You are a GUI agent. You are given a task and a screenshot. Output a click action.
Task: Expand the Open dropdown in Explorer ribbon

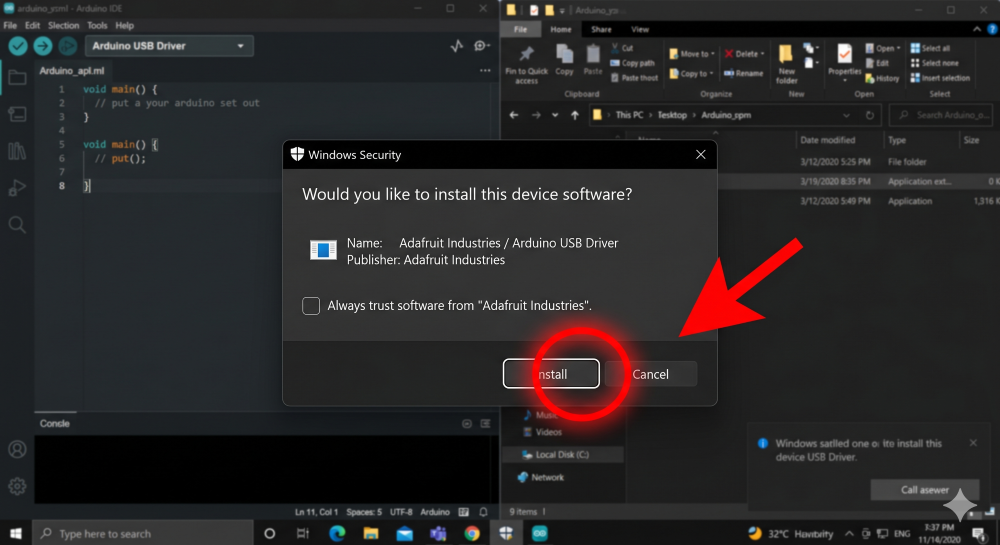tap(883, 48)
